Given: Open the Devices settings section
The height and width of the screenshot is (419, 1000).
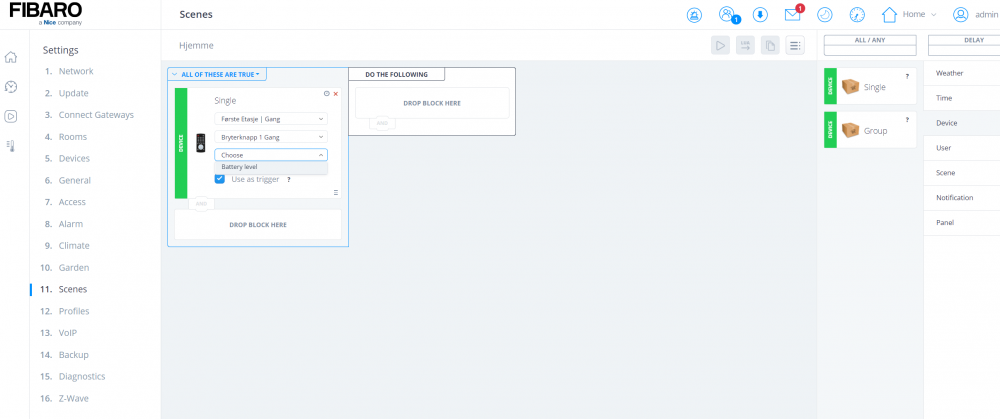Looking at the screenshot, I should [74, 159].
